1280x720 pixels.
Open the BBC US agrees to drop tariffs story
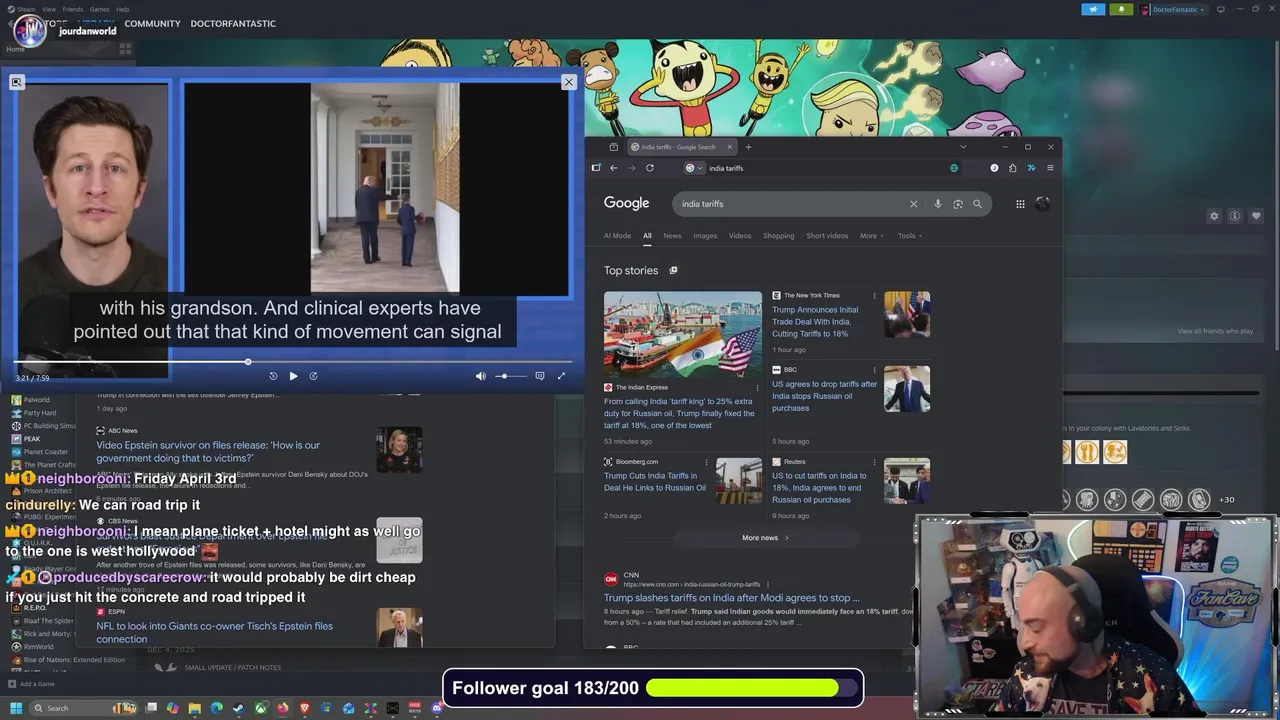[x=824, y=396]
